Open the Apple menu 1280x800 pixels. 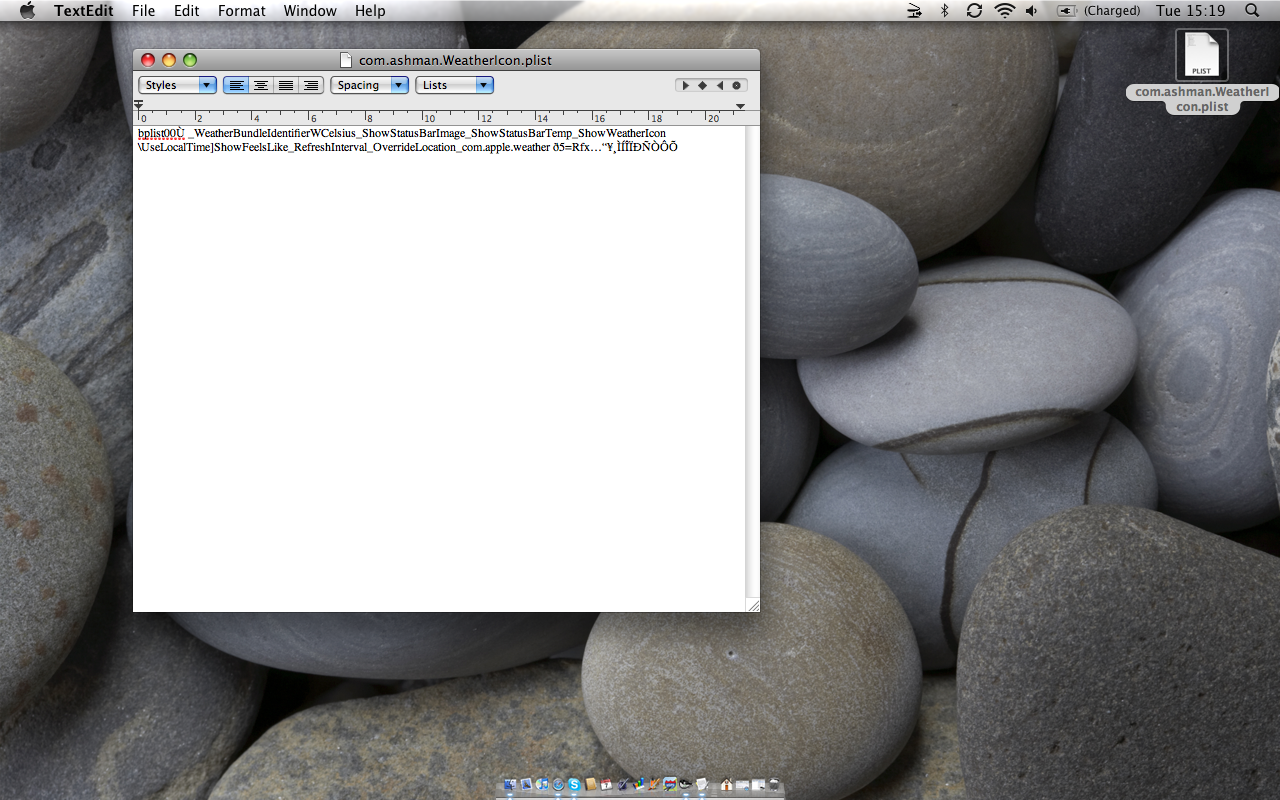(x=27, y=11)
